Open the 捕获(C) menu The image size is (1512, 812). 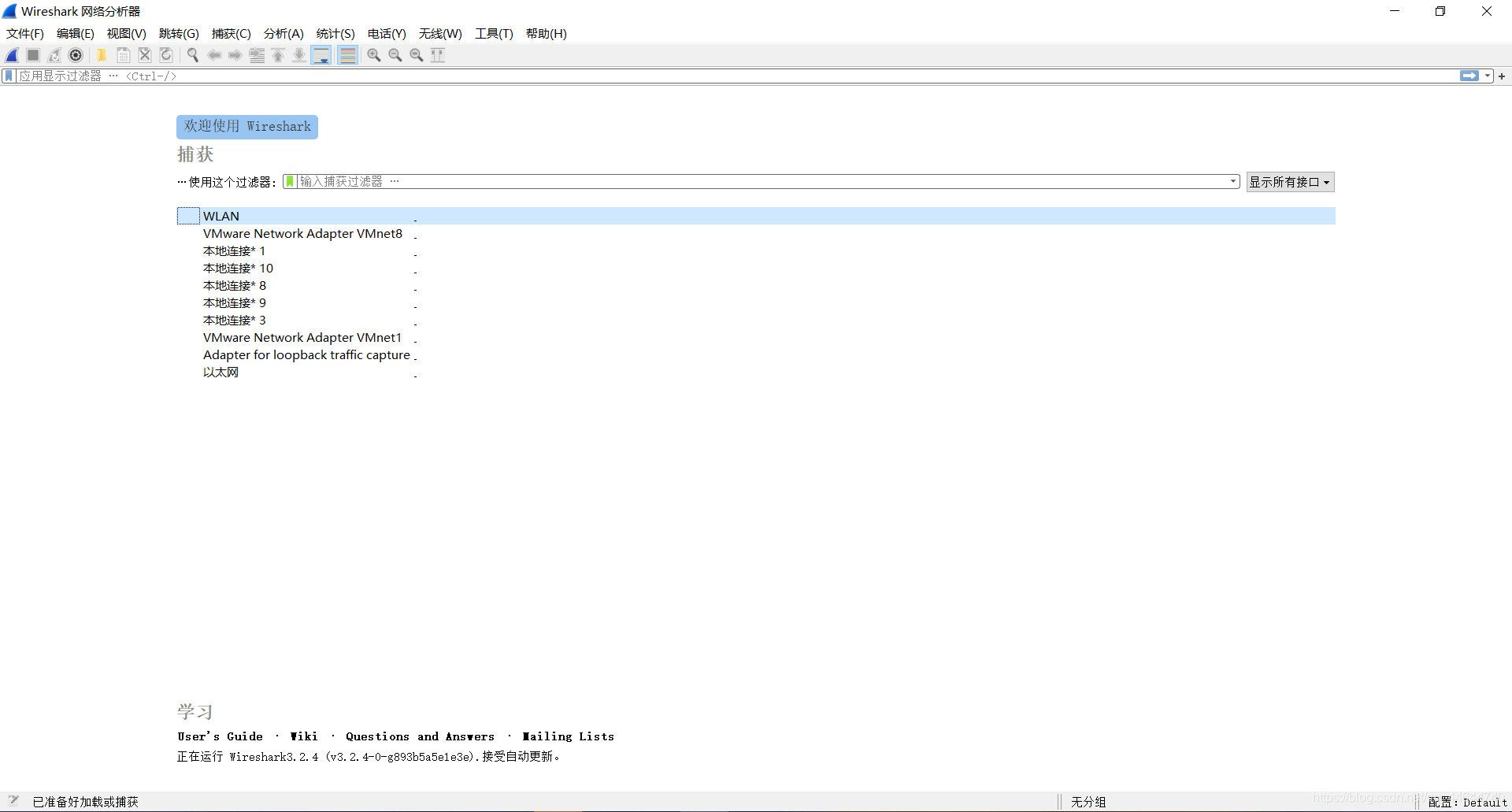tap(232, 34)
